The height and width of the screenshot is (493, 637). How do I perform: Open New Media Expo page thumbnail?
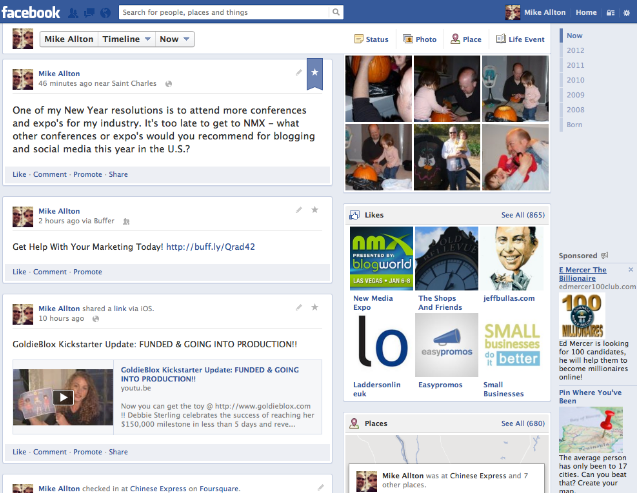click(x=381, y=258)
